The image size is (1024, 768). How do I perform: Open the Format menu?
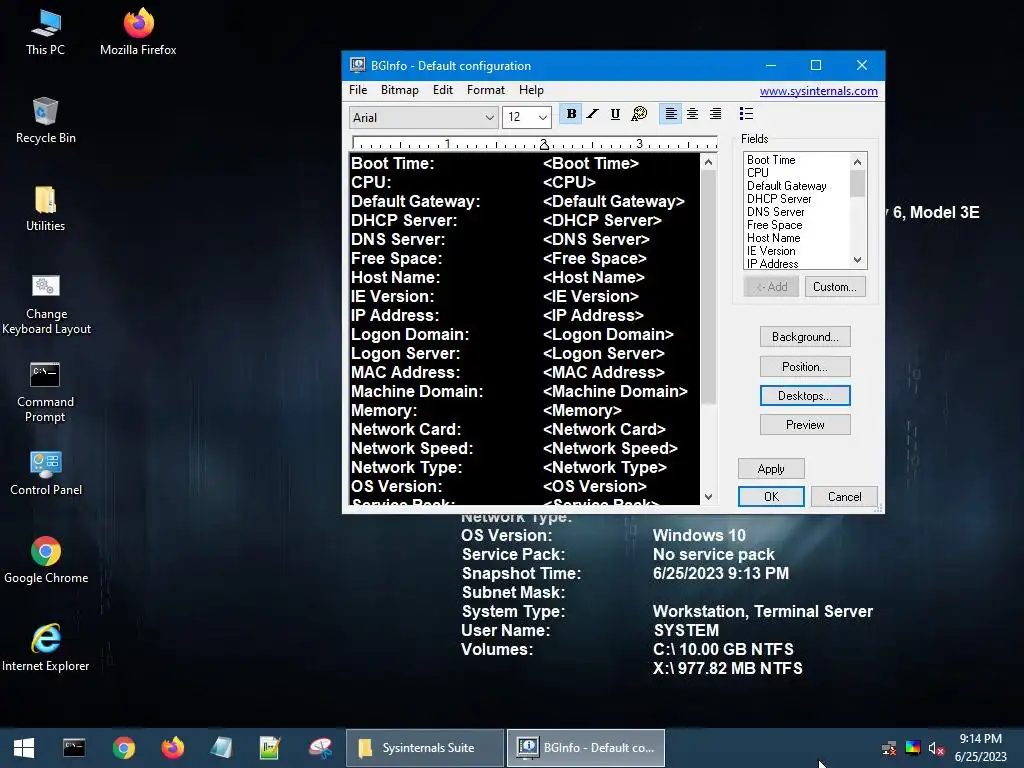click(x=486, y=90)
